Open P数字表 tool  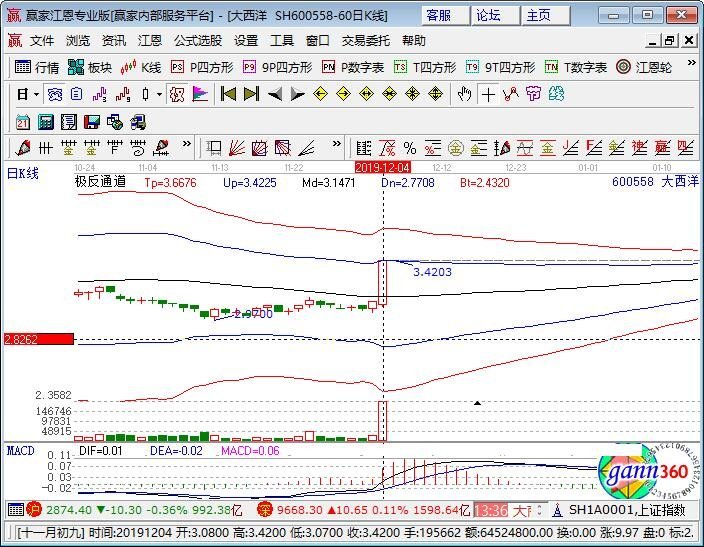coord(353,67)
